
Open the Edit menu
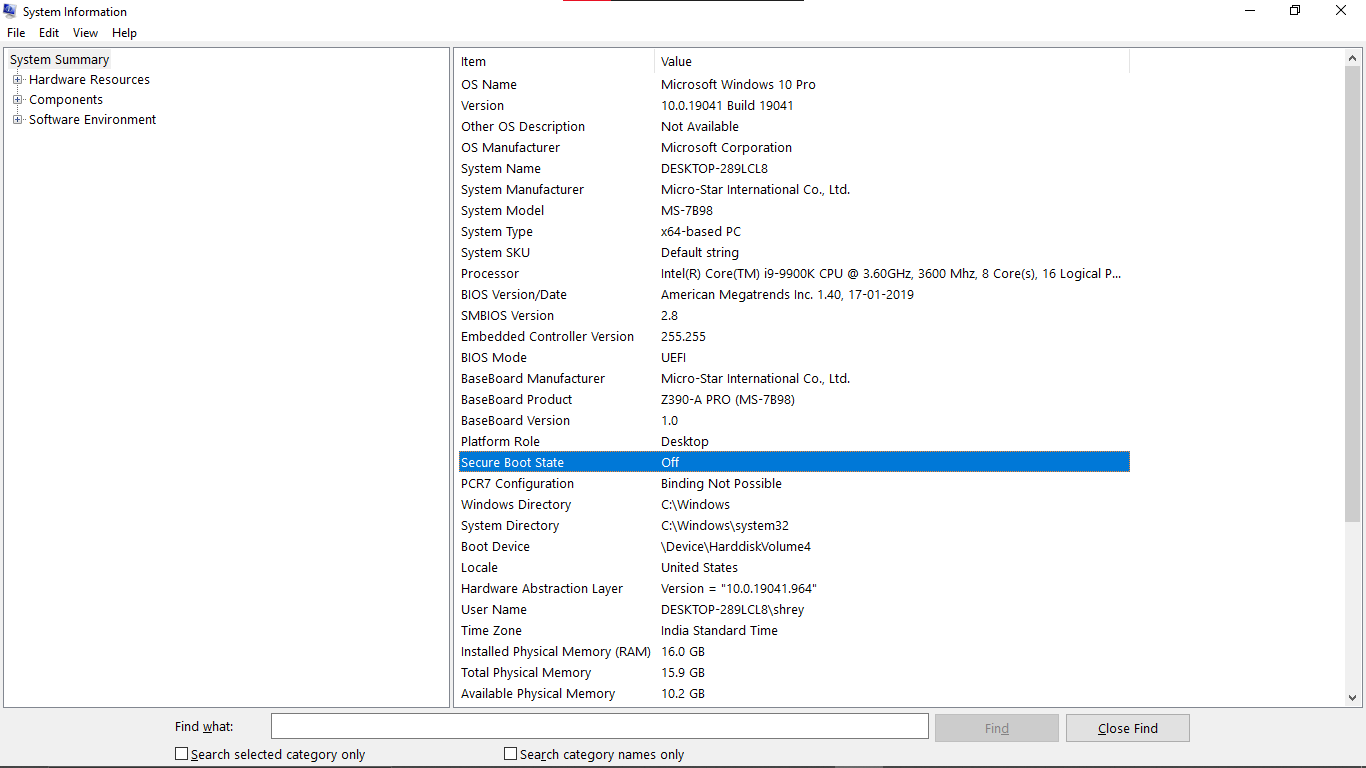(x=49, y=33)
